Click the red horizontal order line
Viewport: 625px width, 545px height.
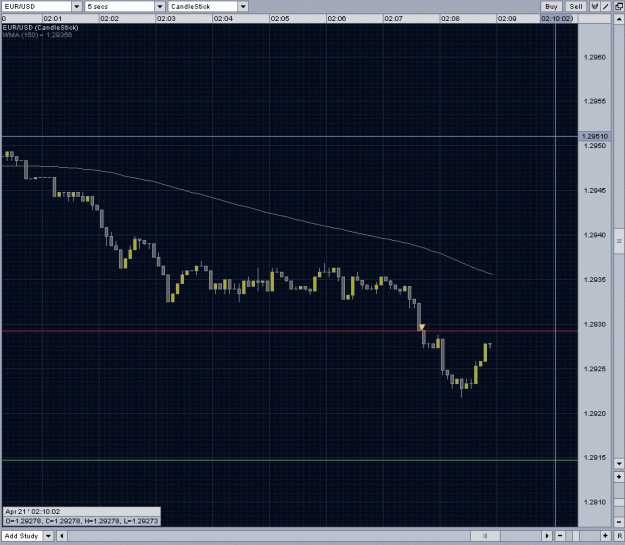pos(290,331)
